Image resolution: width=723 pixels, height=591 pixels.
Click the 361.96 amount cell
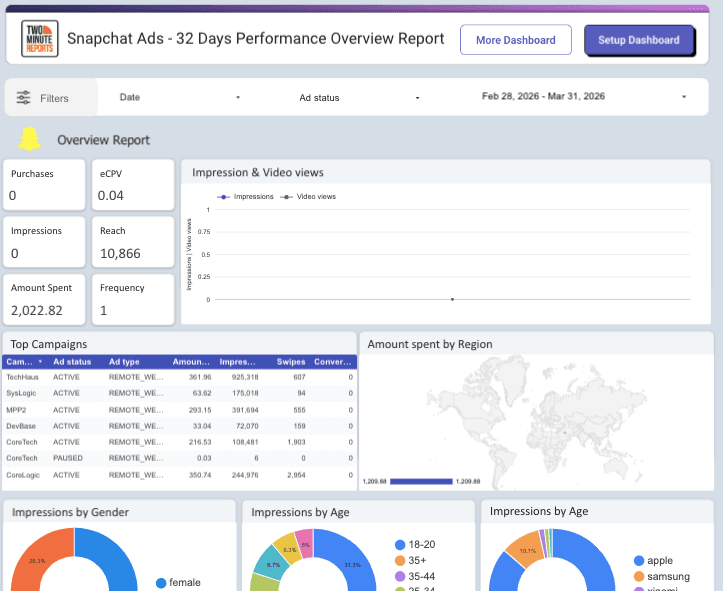(x=200, y=377)
